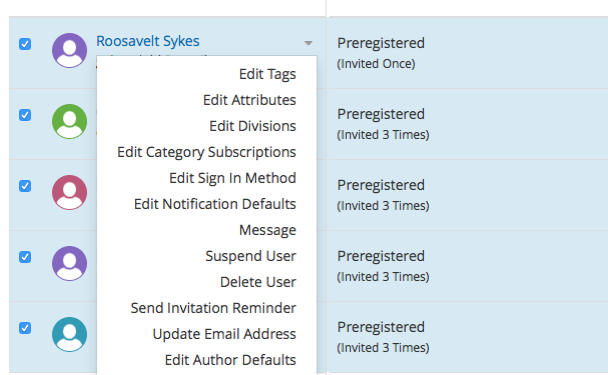This screenshot has height=375, width=608.
Task: Collapse the dropdown arrow next to Roosavelt Sykes
Action: 308,43
